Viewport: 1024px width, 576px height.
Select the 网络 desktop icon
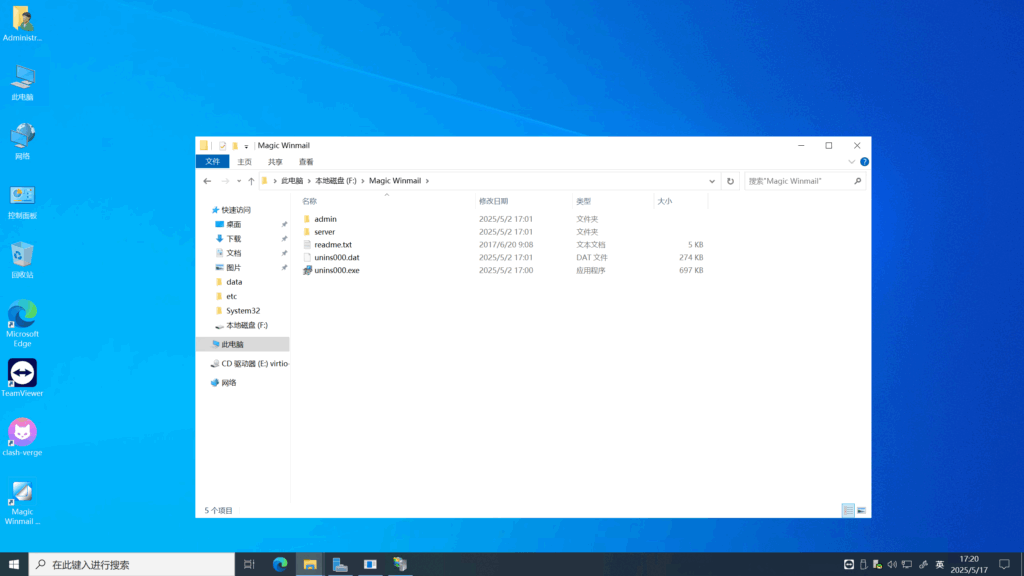click(x=22, y=142)
